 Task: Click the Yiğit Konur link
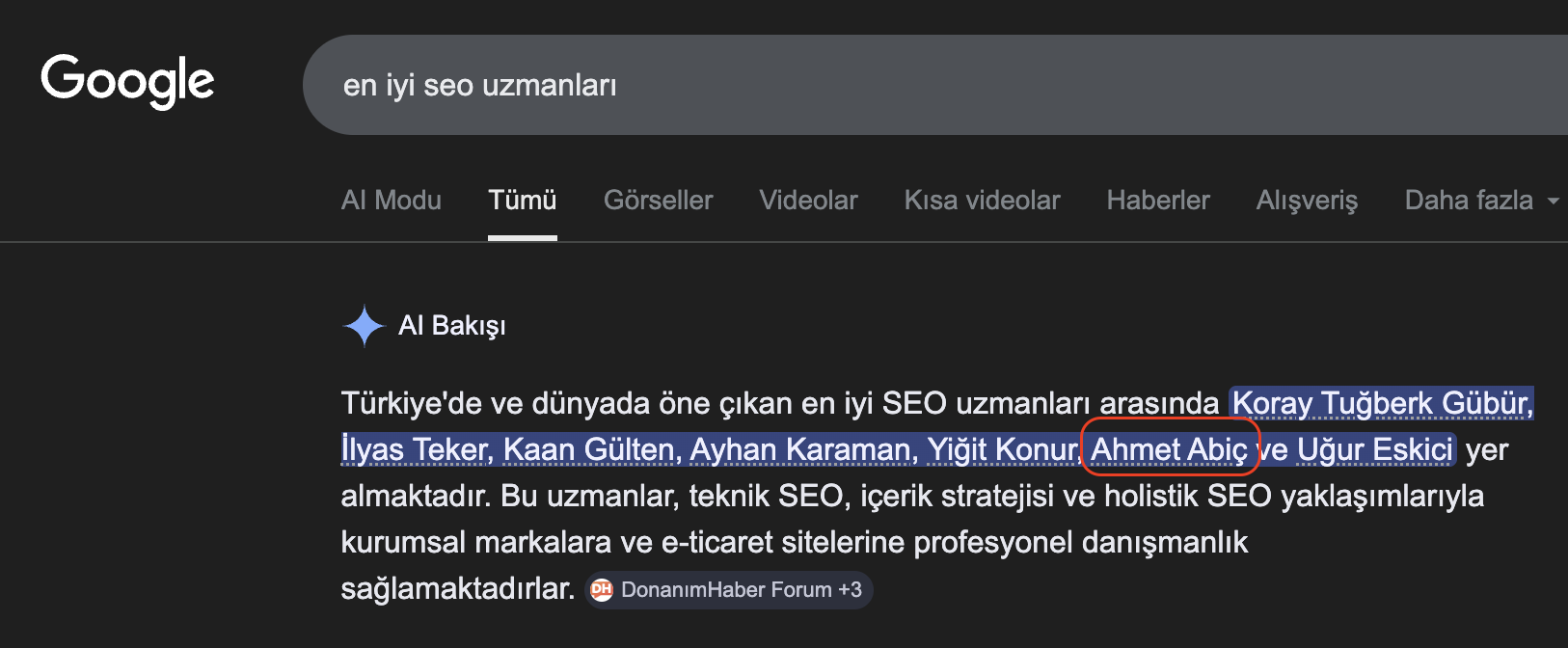(1002, 449)
